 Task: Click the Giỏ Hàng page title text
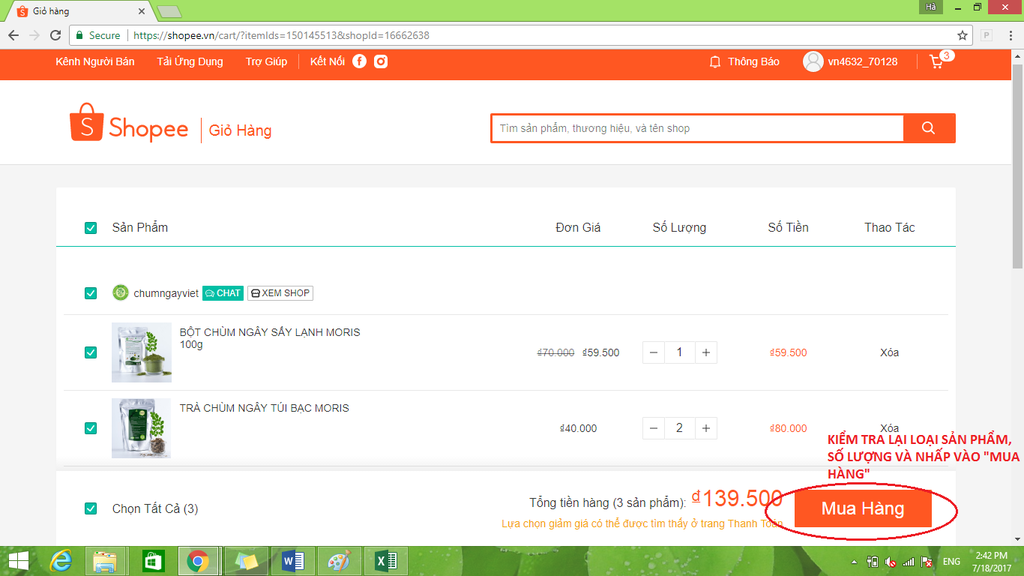[240, 131]
